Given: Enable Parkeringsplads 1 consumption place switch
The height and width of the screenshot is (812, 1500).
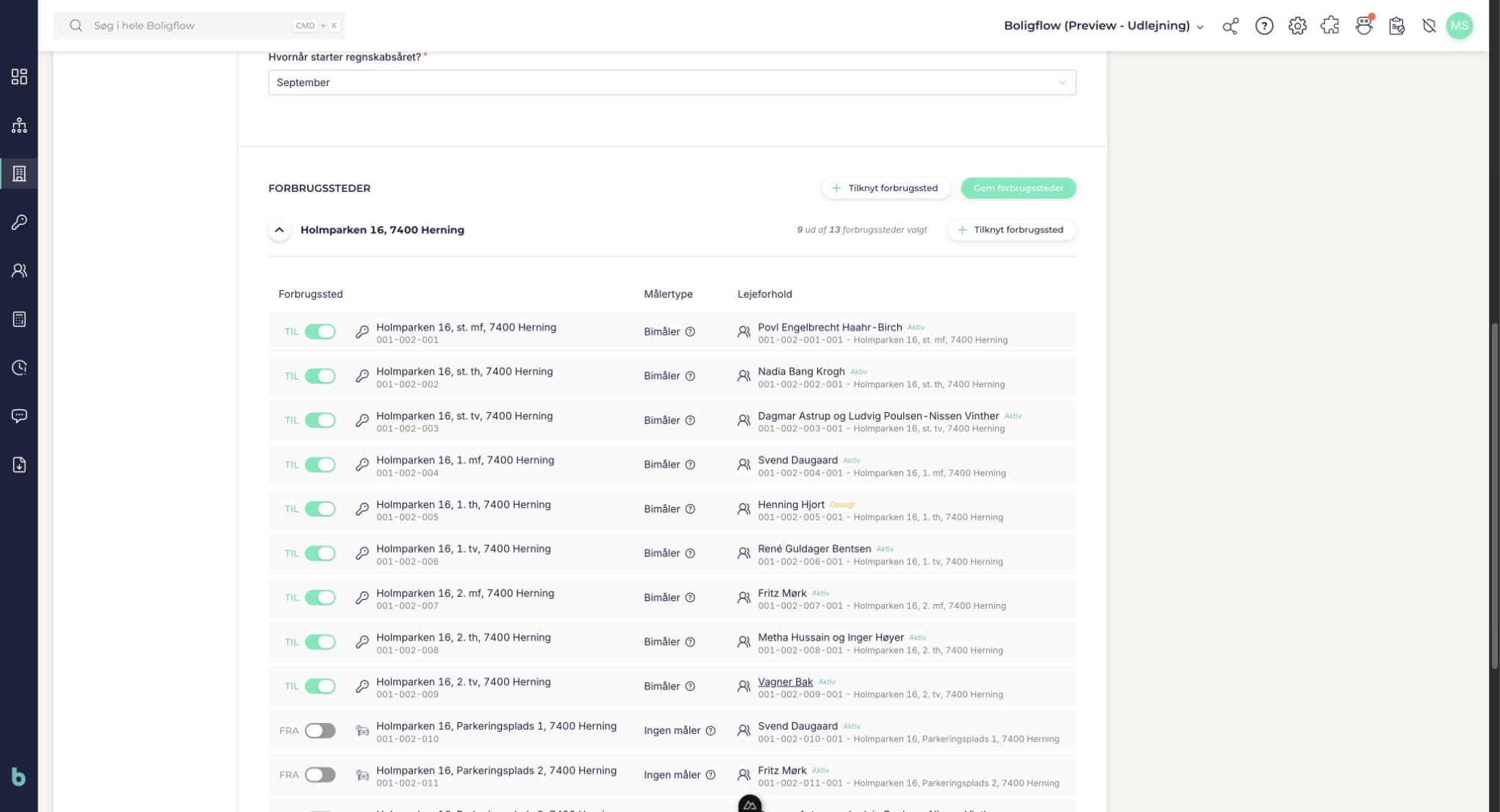Looking at the screenshot, I should [320, 730].
